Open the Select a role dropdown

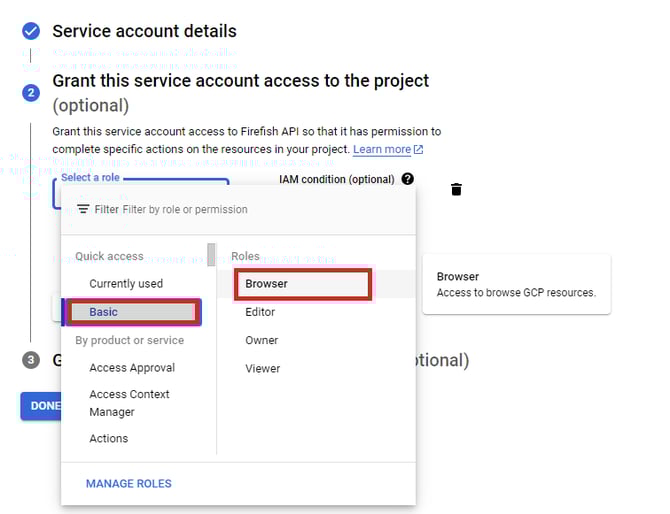click(140, 187)
